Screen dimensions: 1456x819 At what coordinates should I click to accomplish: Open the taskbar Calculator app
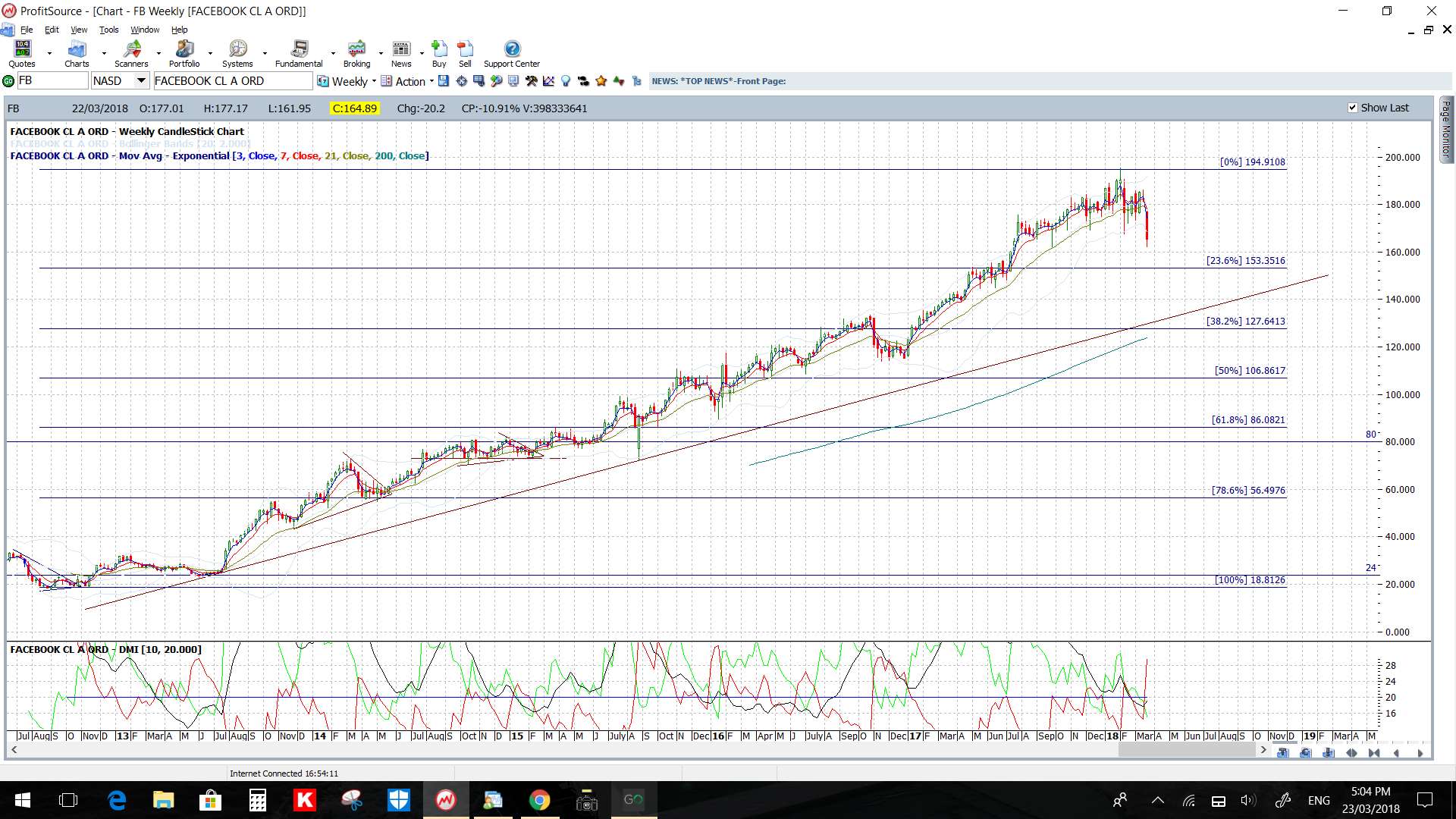point(258,800)
